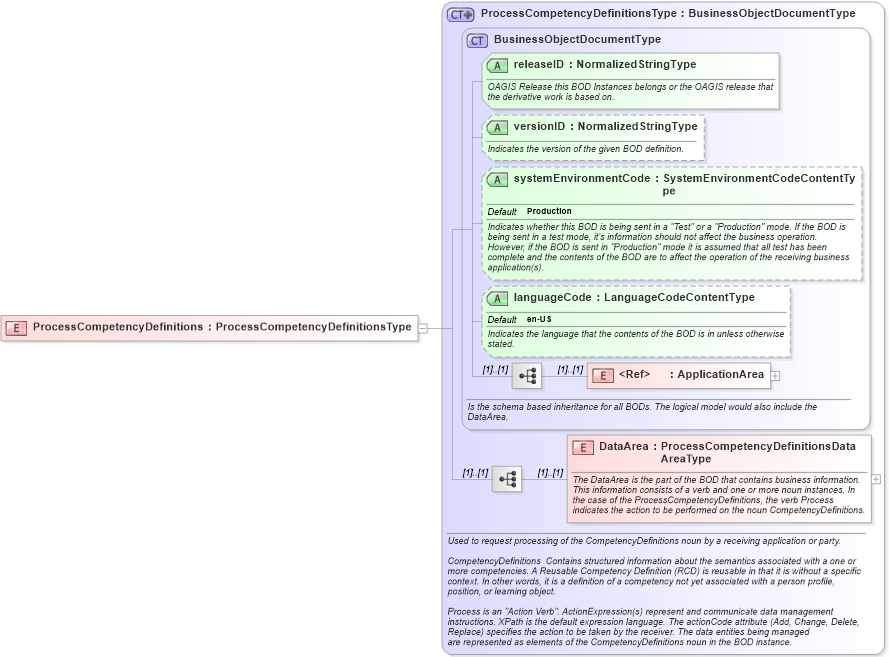Click the connector square right of ProcessCompetencyDefinitions box
The image size is (889, 657).
coord(423,327)
